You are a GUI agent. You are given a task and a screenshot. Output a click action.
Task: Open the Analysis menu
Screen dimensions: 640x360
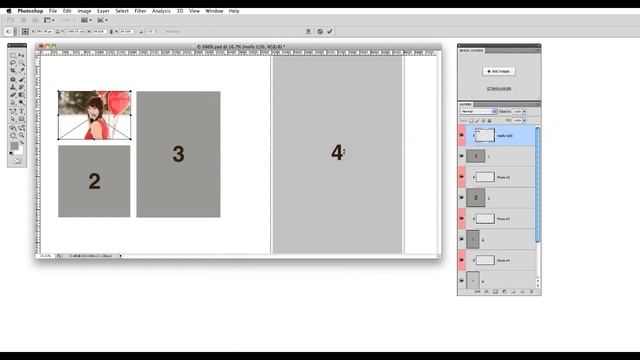click(x=161, y=11)
